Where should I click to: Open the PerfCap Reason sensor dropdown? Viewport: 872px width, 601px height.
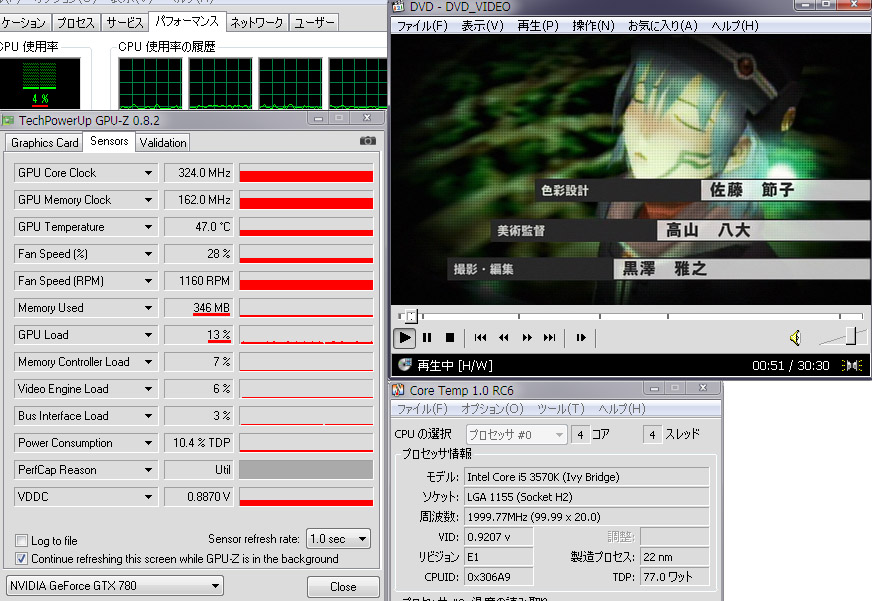148,470
